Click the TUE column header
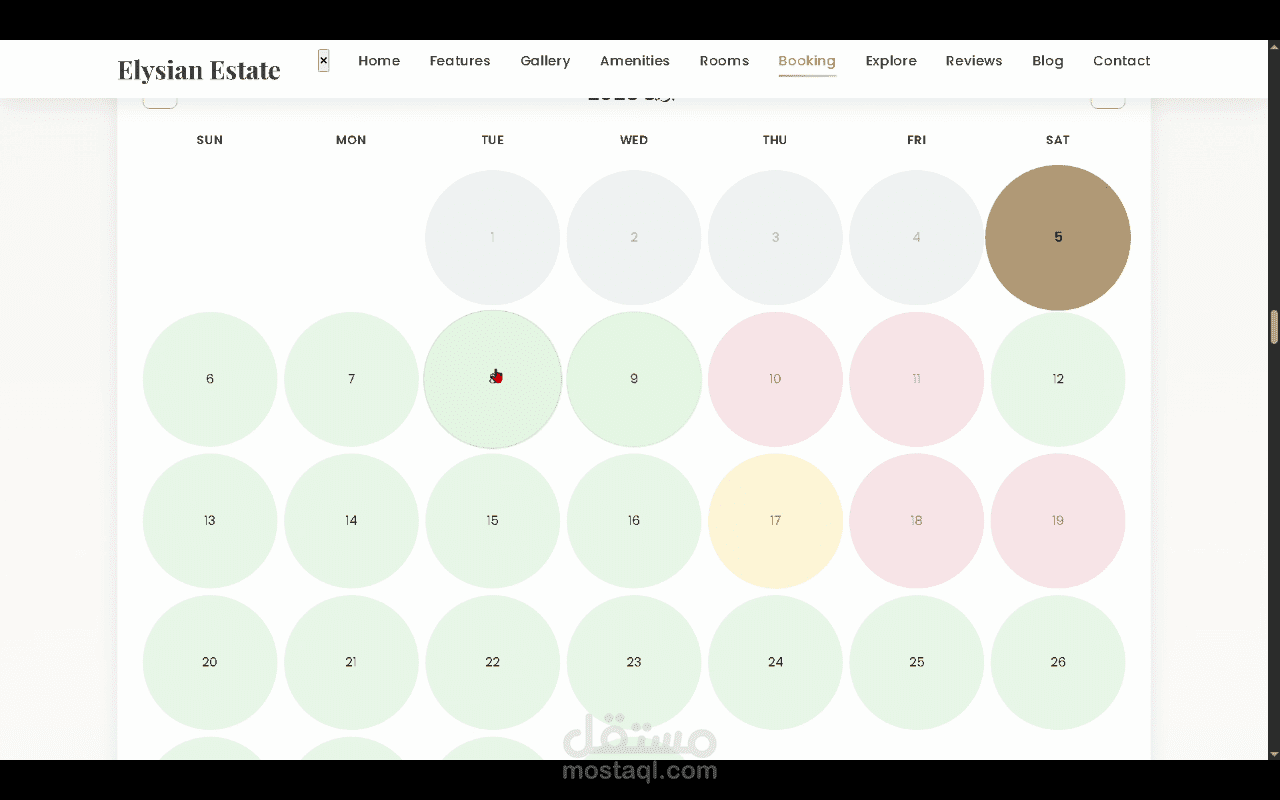This screenshot has height=800, width=1280. 492,140
